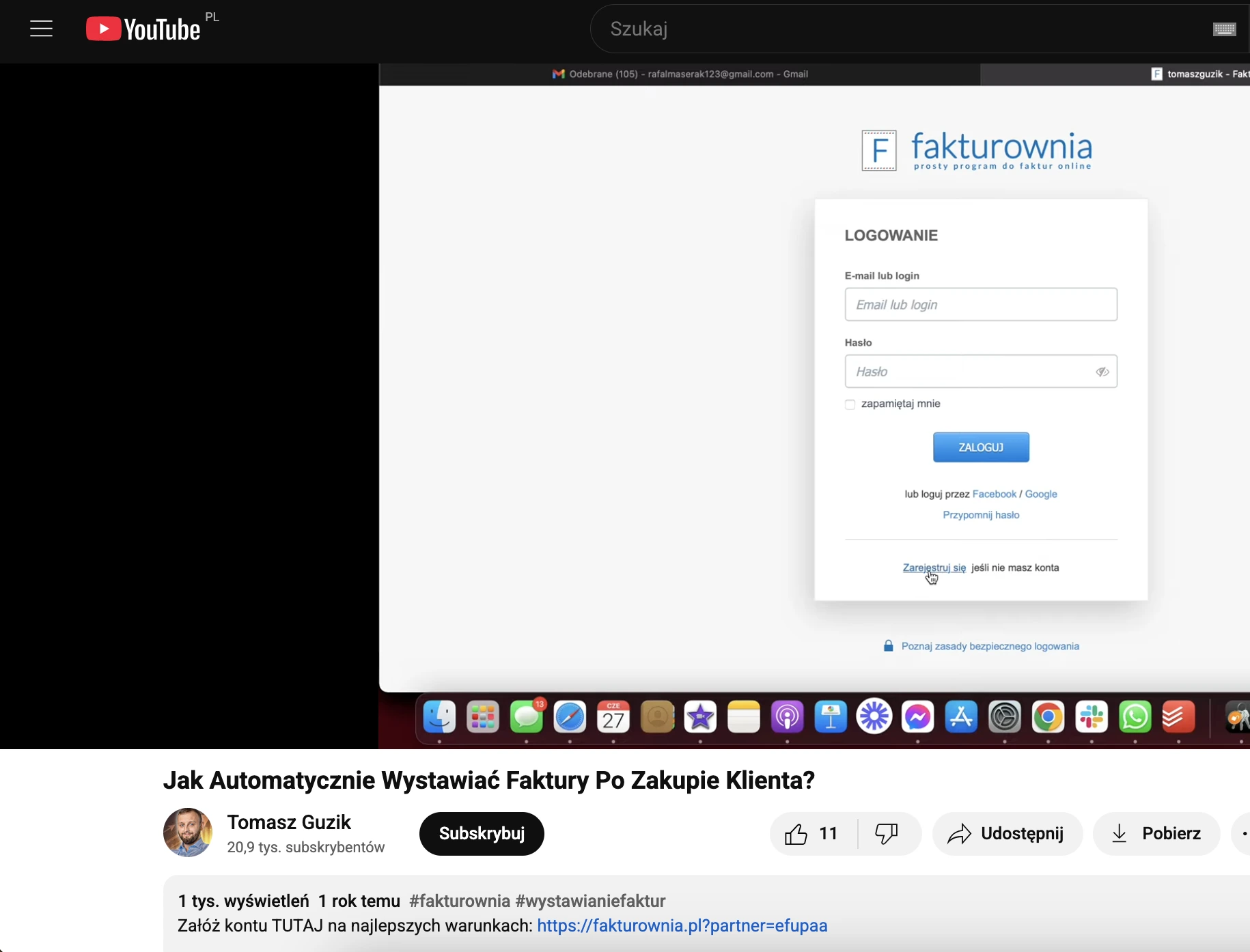Open Podcasts app in the dock
This screenshot has height=952, width=1250.
click(788, 718)
